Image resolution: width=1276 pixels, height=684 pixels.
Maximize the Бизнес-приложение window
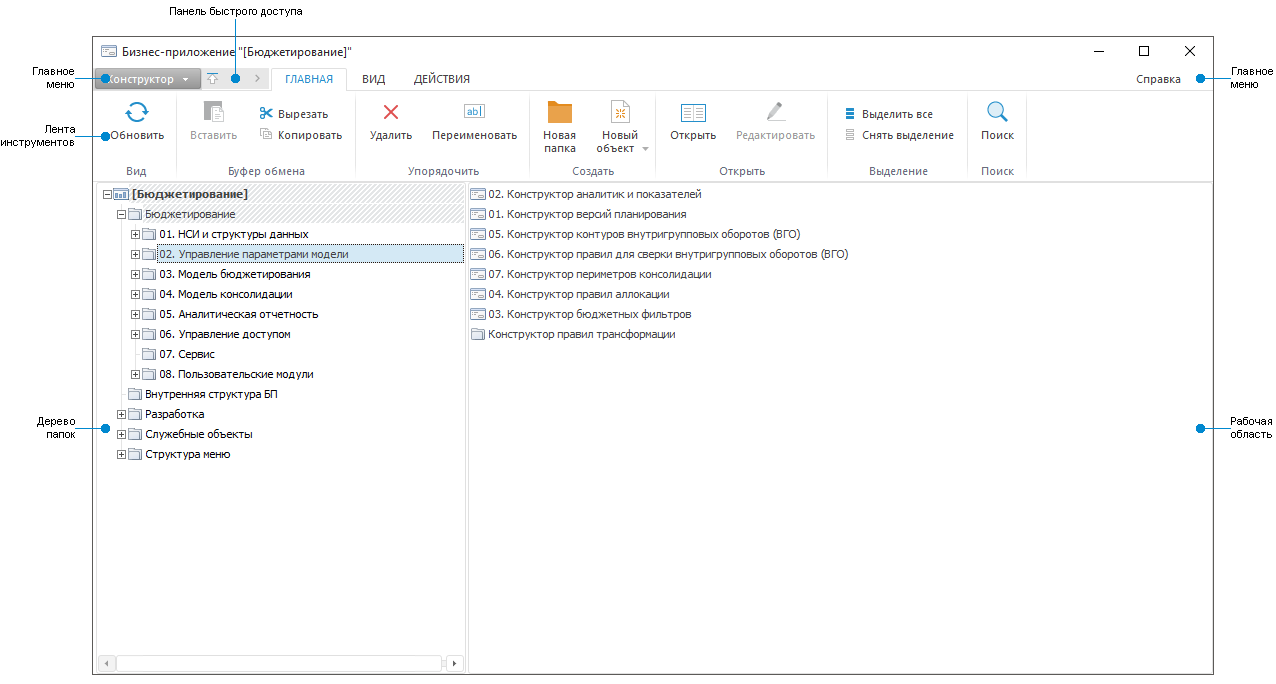coord(1144,51)
